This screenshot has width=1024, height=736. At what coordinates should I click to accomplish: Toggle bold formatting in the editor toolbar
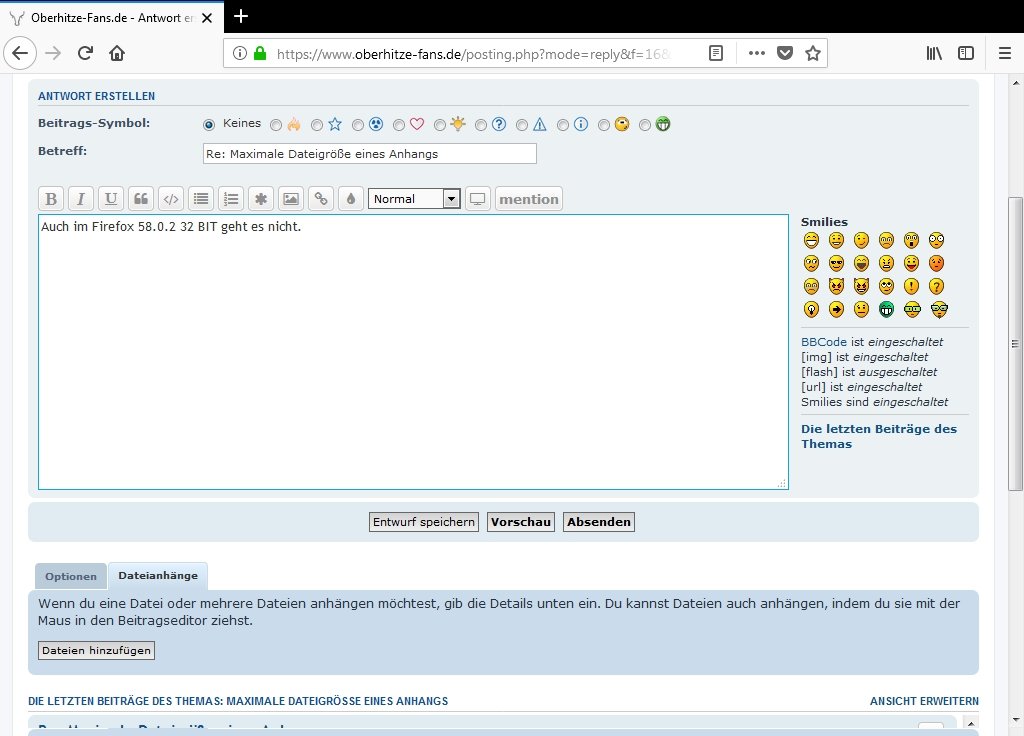[51, 199]
